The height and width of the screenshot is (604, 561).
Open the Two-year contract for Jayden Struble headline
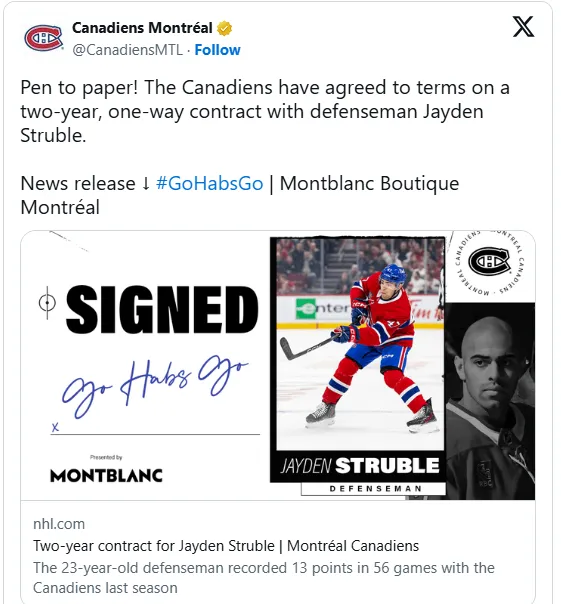click(226, 546)
